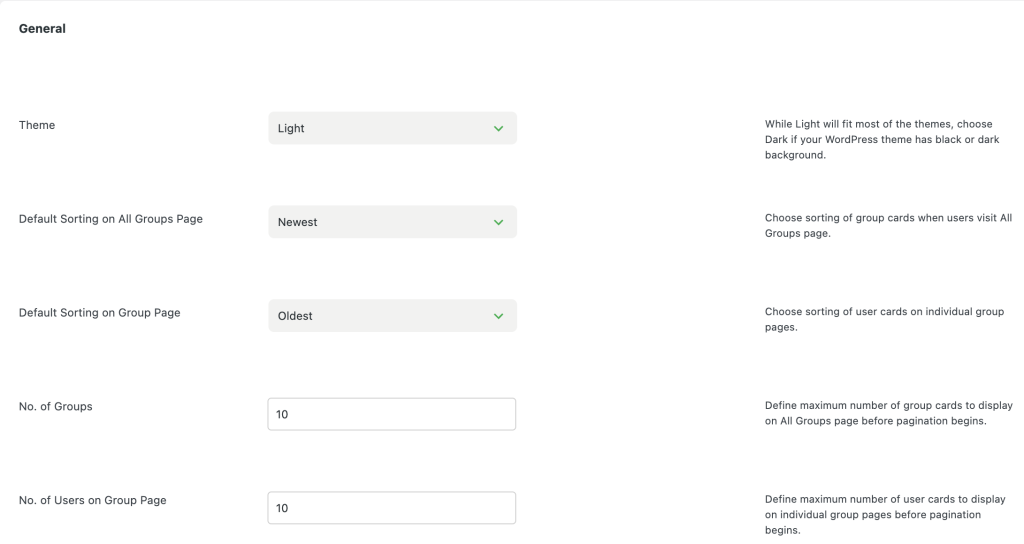Click the green arrow beside Oldest
1024x544 pixels.
coord(498,316)
